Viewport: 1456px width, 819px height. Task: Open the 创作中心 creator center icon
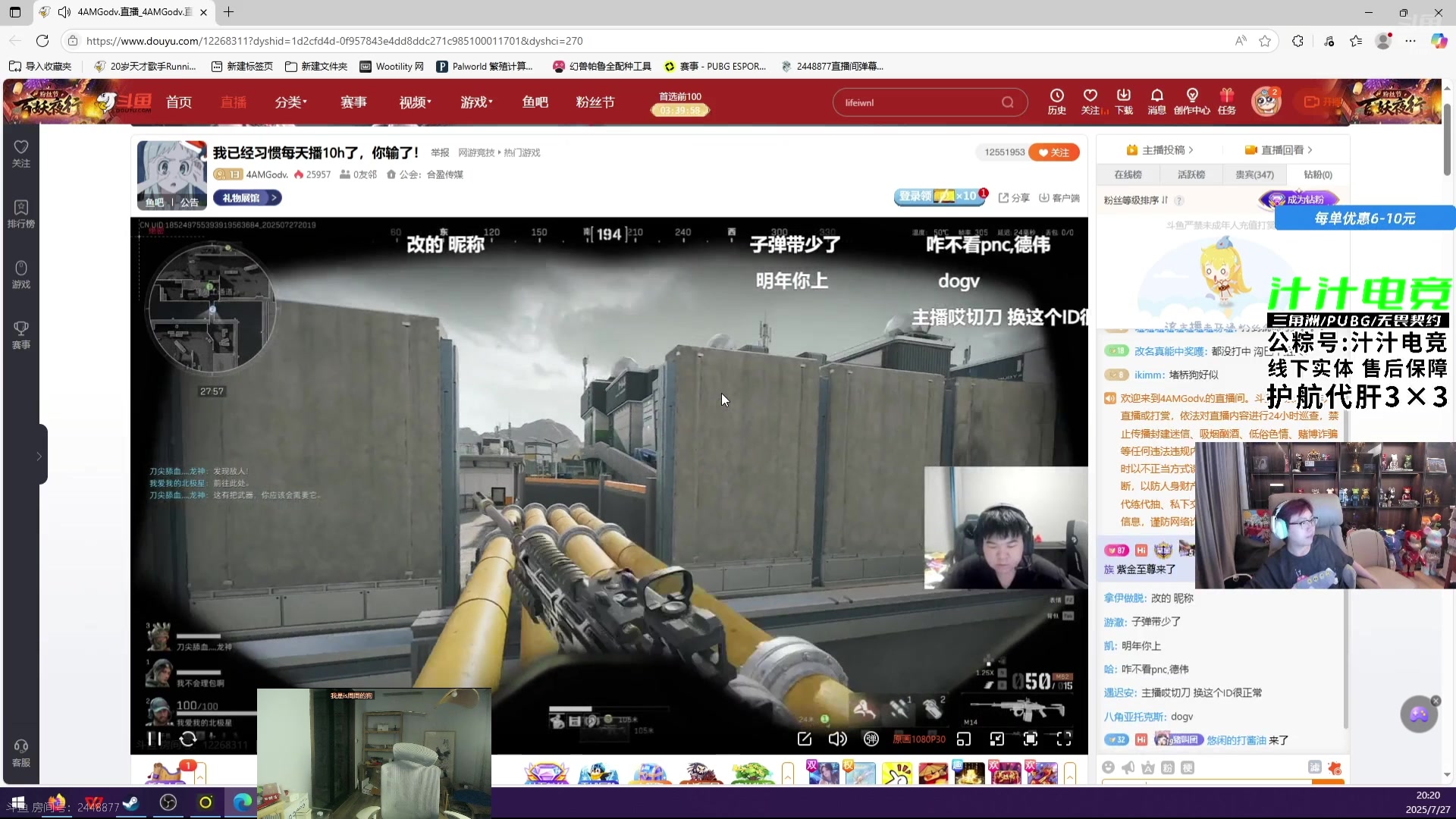pos(1191,102)
